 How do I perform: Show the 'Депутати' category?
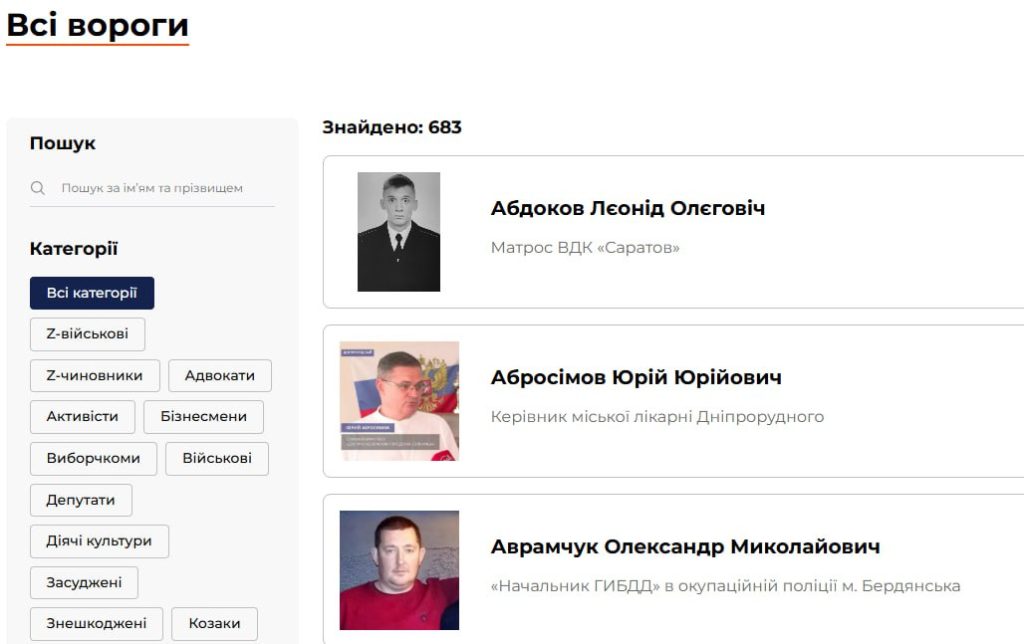[x=81, y=500]
